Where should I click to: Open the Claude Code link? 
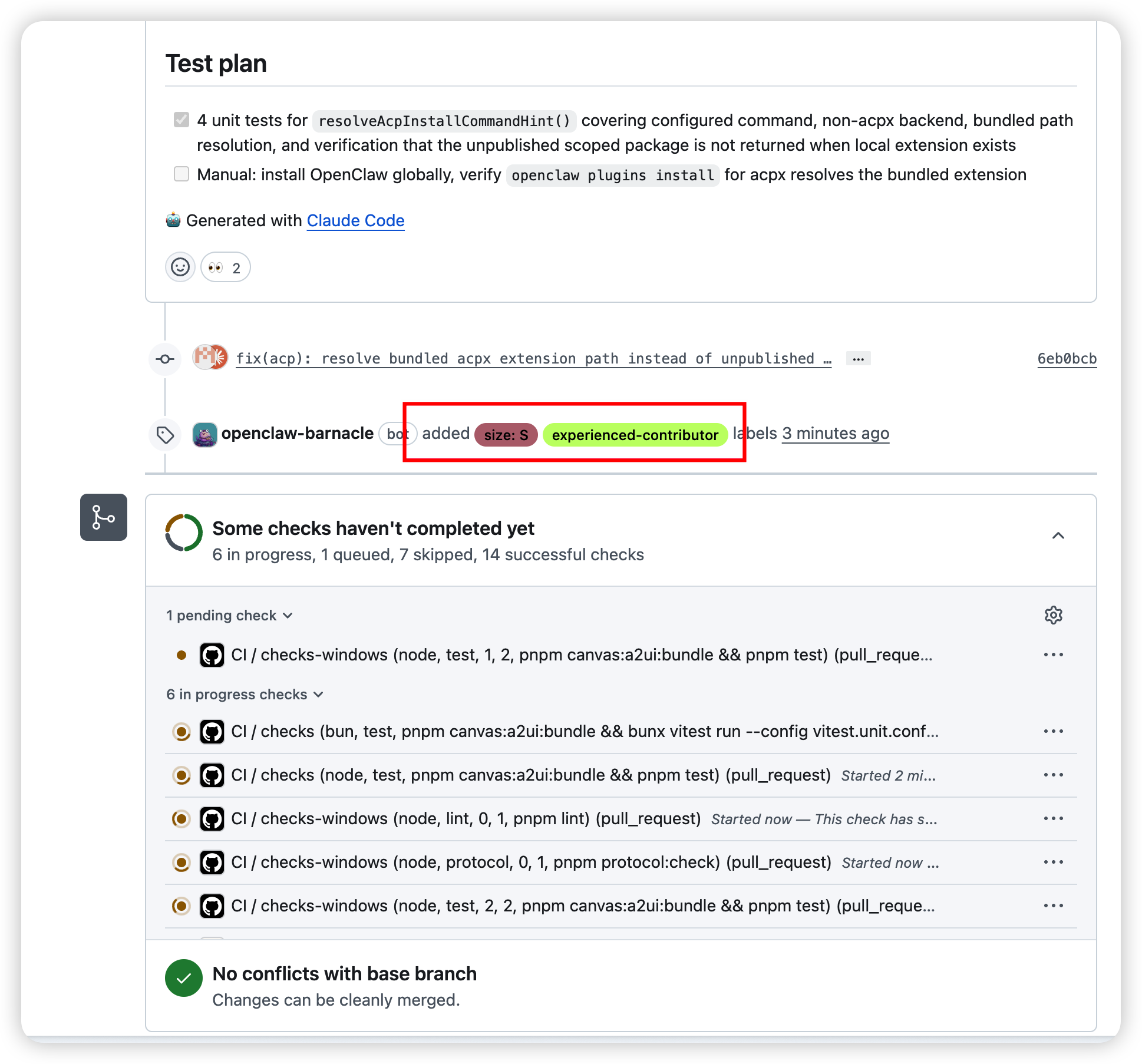coord(355,220)
